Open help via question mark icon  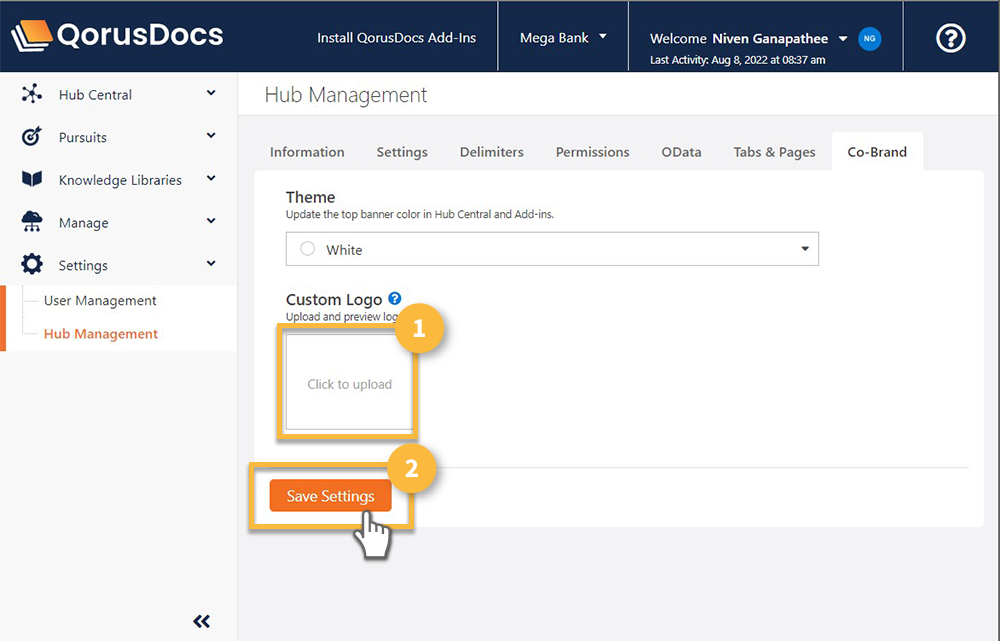pos(950,38)
